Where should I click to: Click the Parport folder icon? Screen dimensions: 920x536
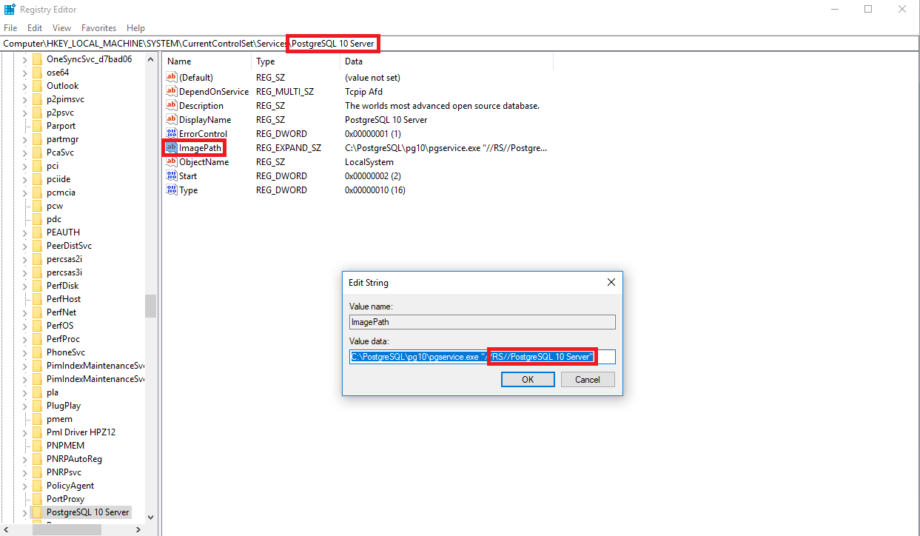38,125
